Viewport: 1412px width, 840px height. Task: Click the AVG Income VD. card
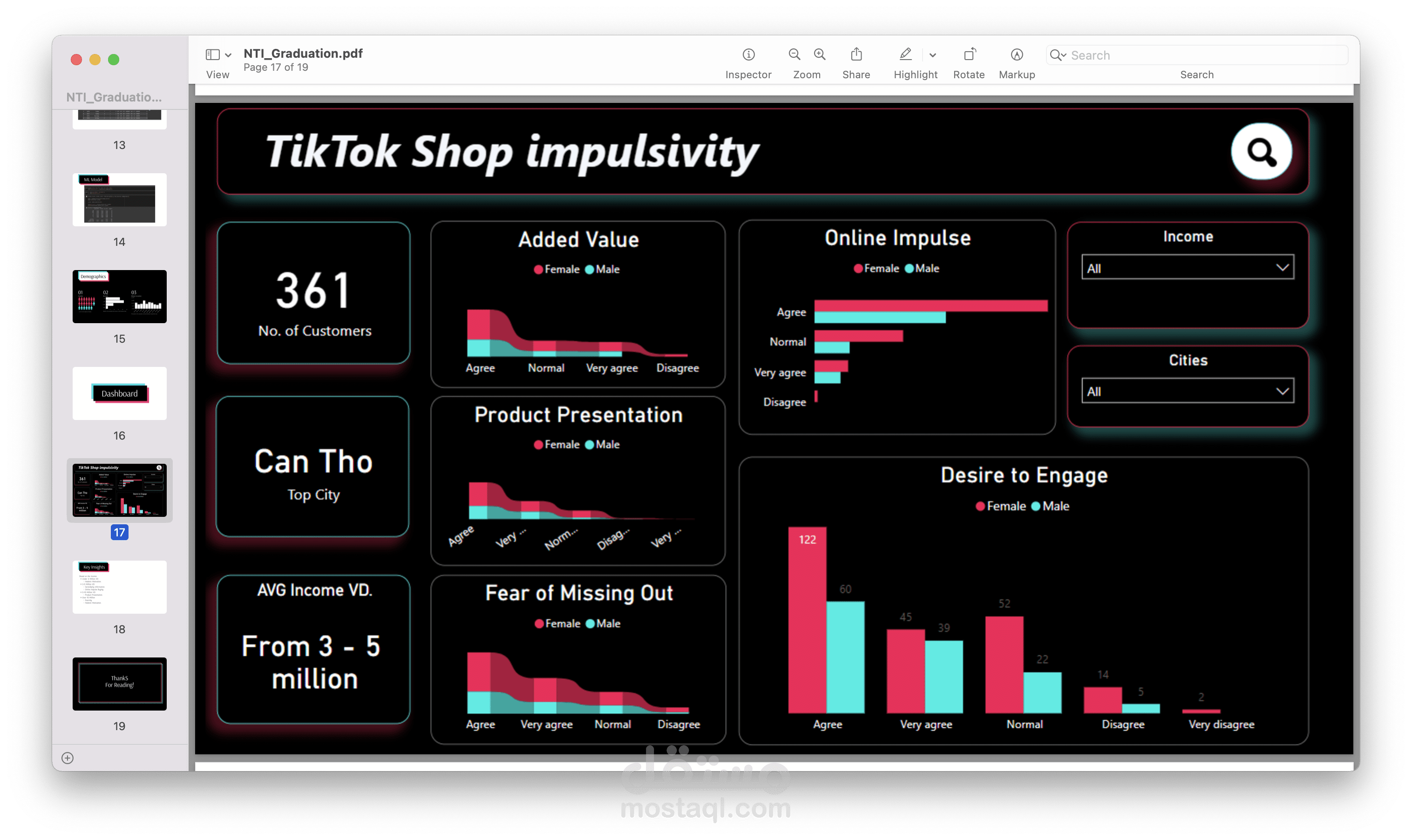click(x=313, y=649)
